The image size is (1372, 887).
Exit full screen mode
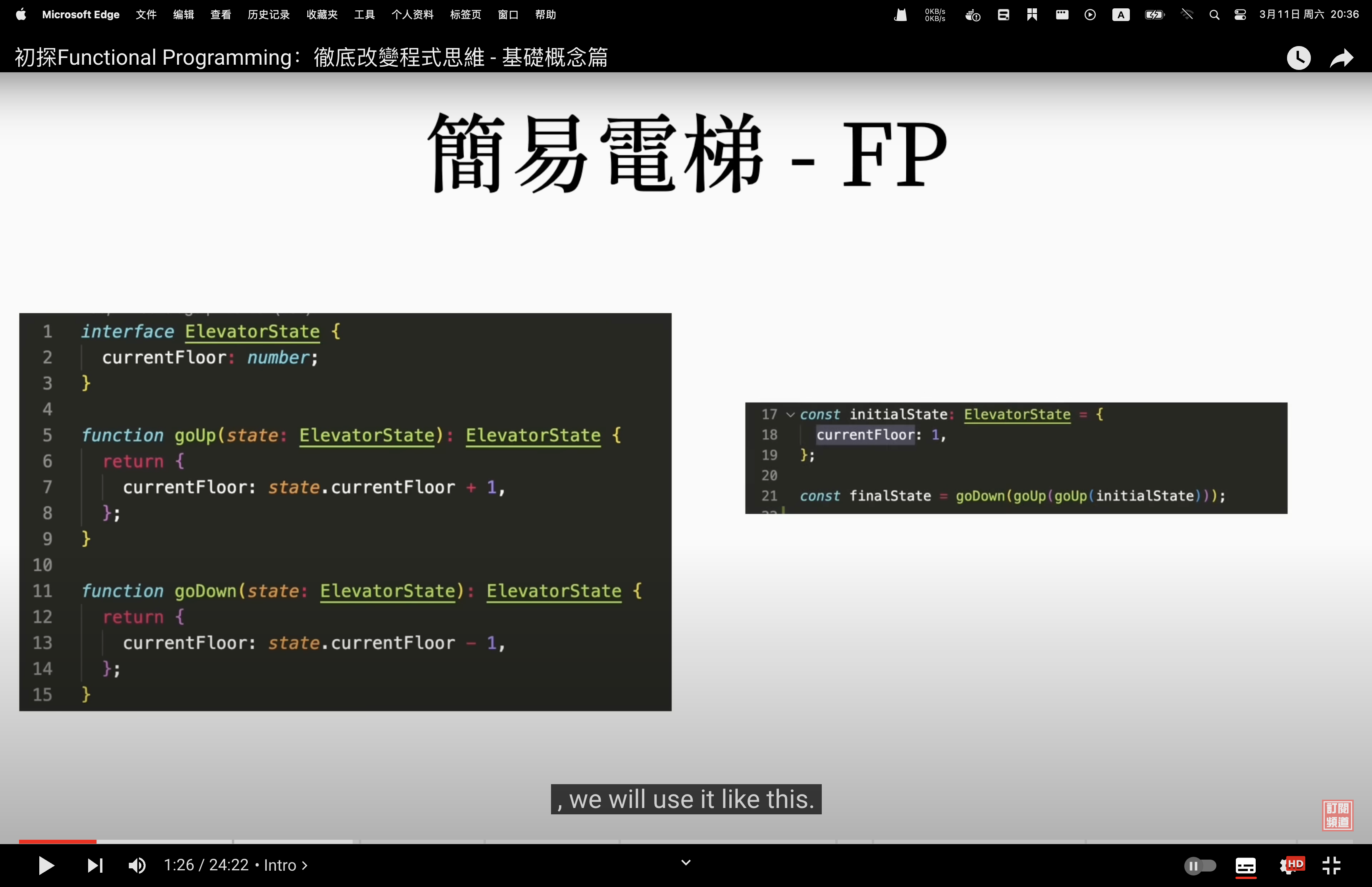coord(1332,865)
